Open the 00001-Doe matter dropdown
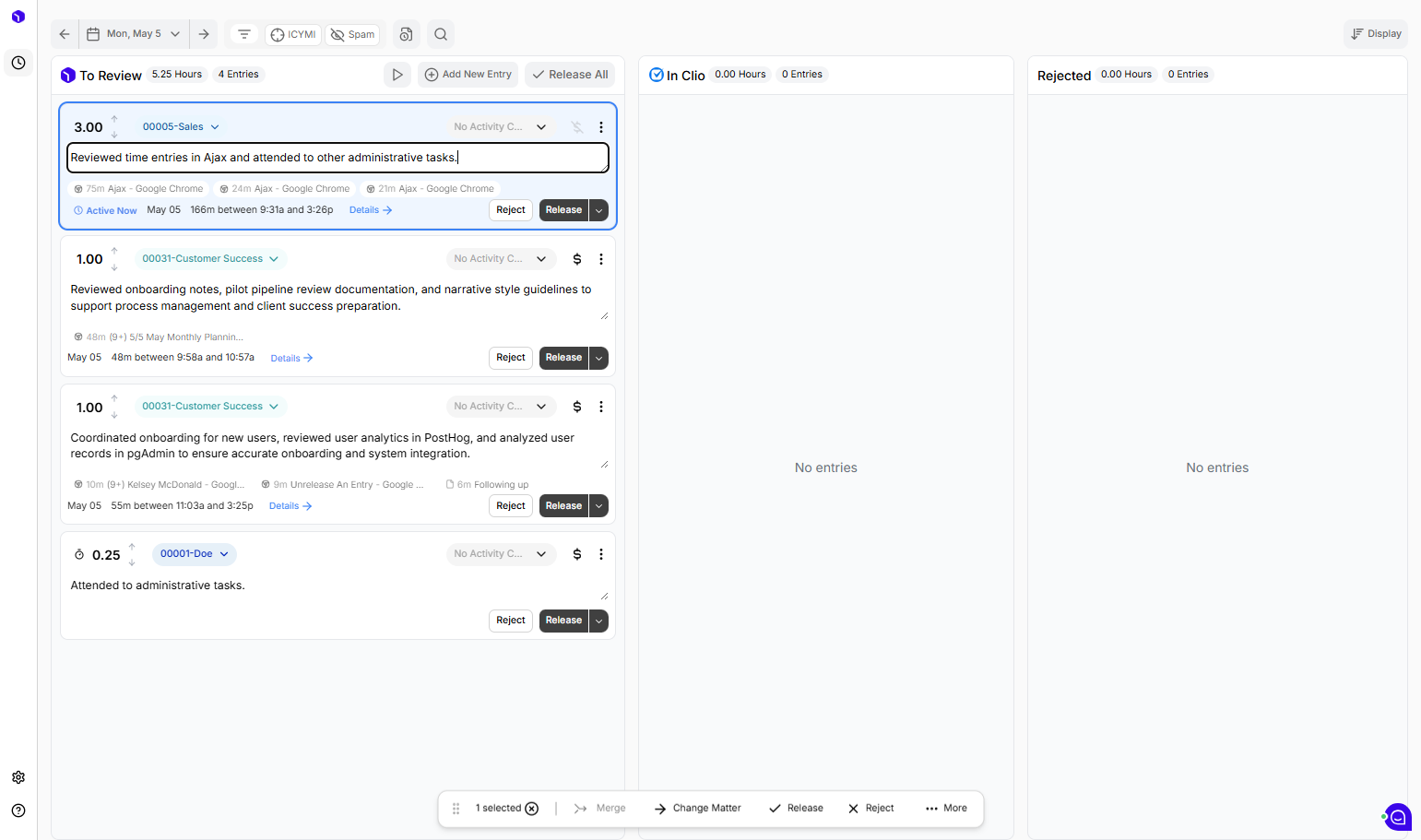The height and width of the screenshot is (840, 1421). (x=195, y=554)
